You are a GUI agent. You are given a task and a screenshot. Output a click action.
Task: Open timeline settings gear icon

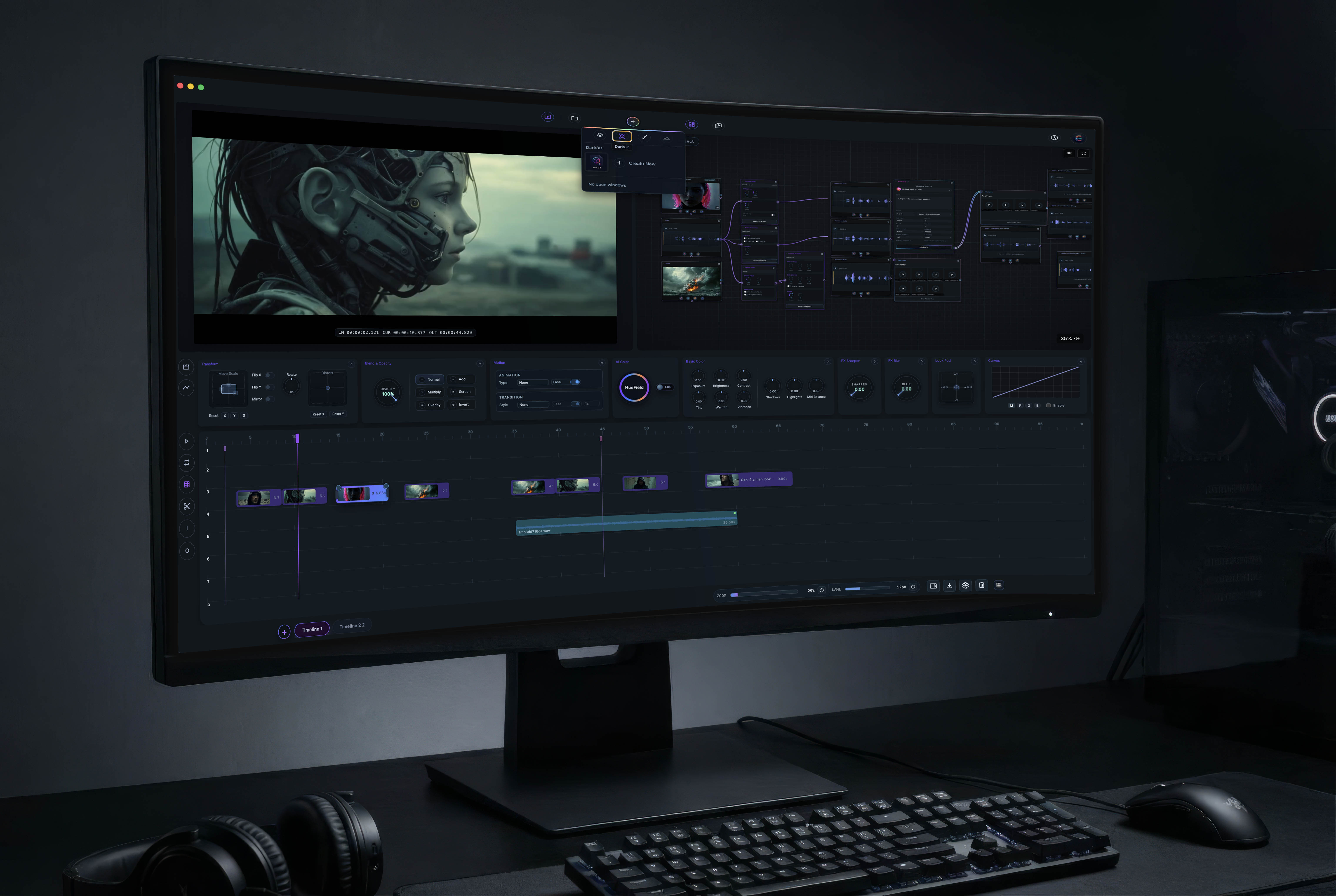tap(965, 586)
